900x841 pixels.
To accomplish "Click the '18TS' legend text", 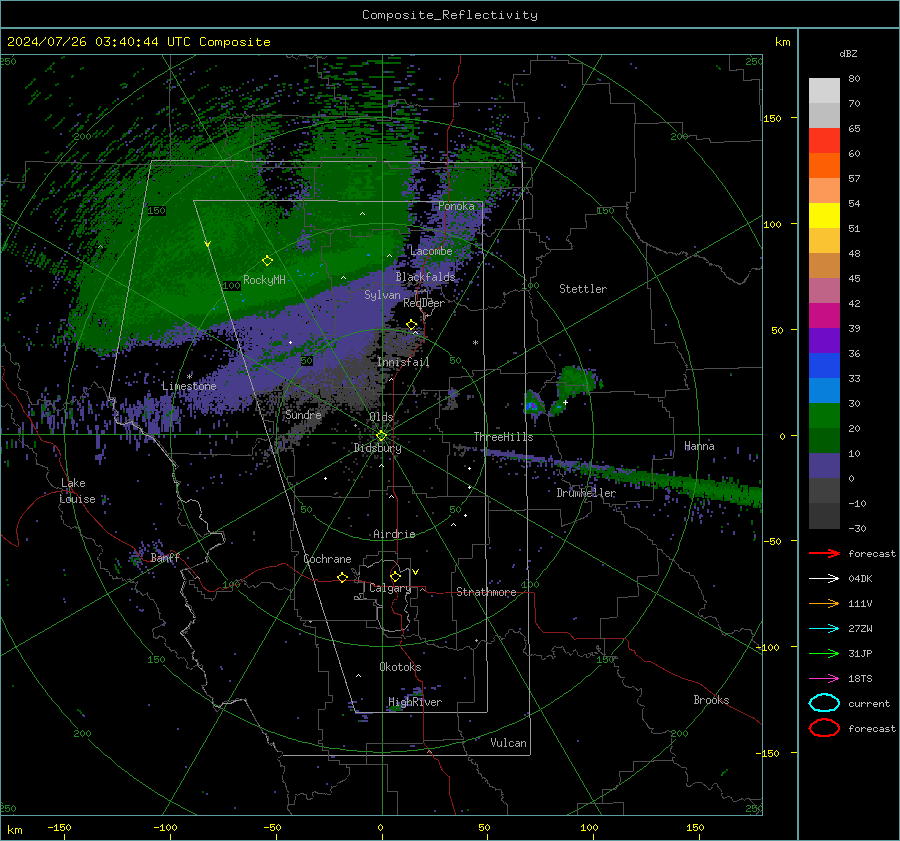I will [860, 679].
